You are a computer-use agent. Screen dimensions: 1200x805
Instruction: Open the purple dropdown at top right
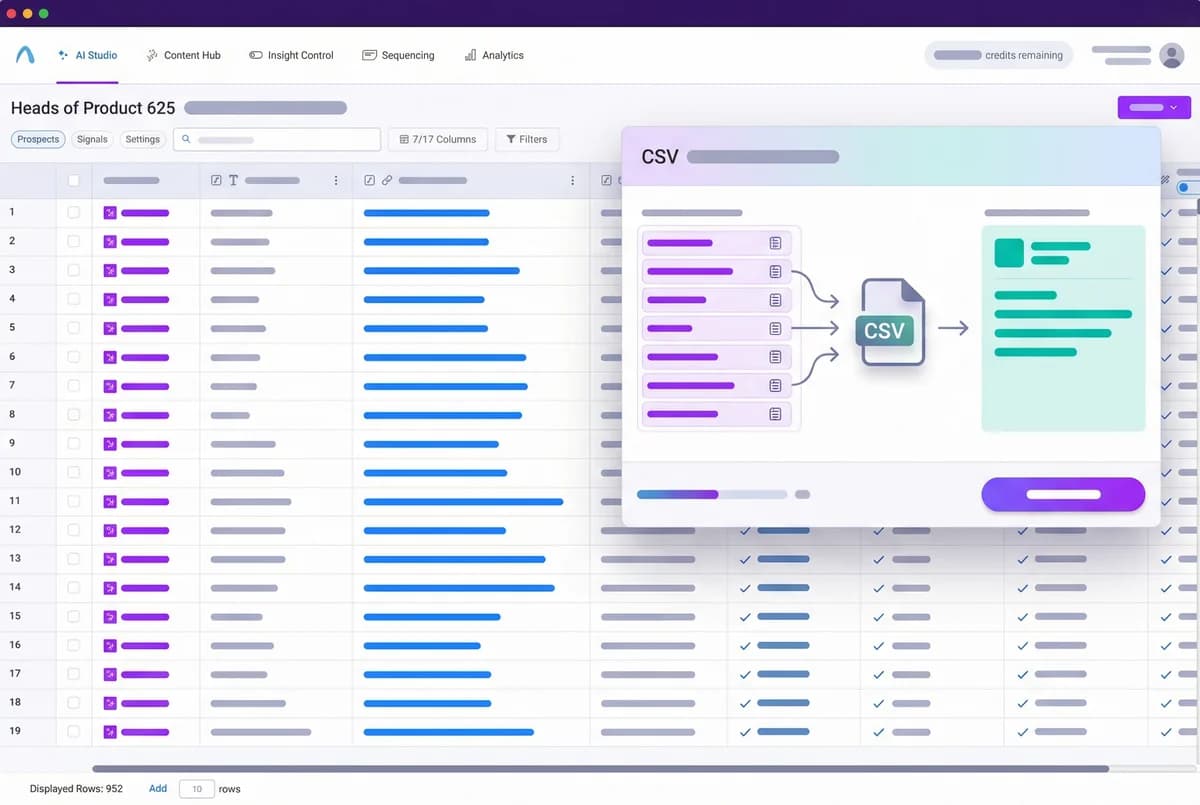[x=1154, y=107]
